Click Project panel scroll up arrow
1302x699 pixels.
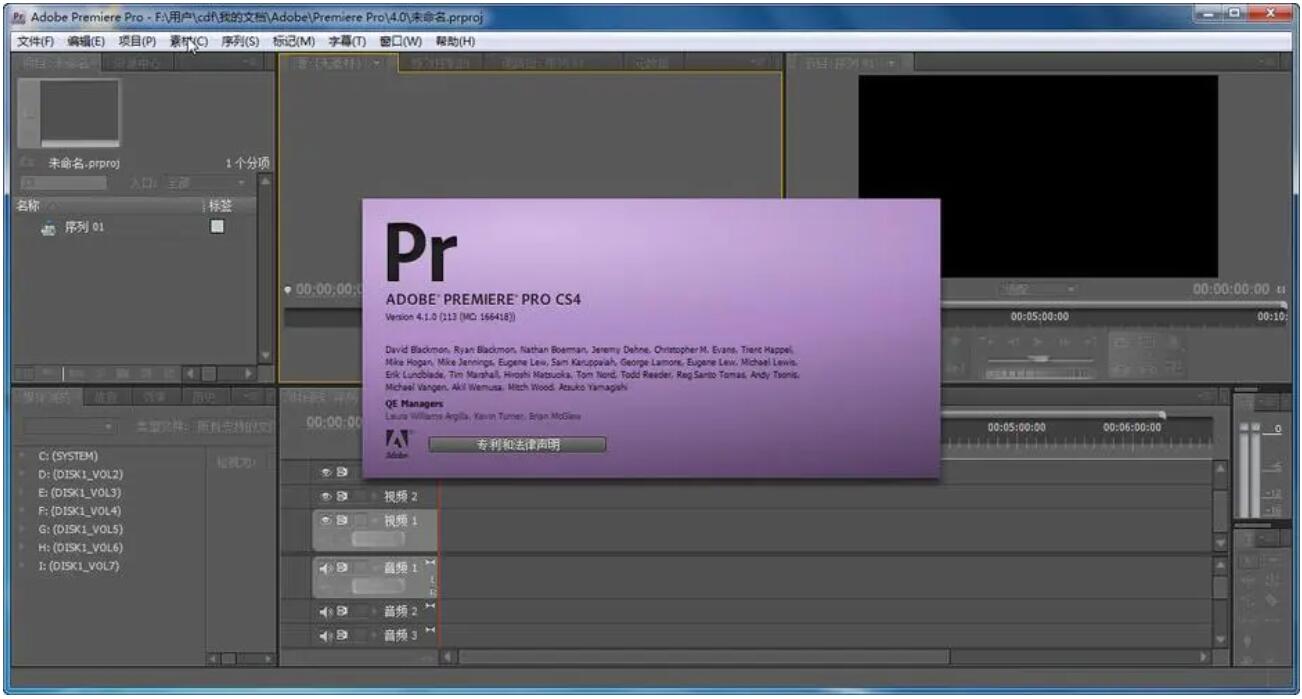tap(265, 182)
